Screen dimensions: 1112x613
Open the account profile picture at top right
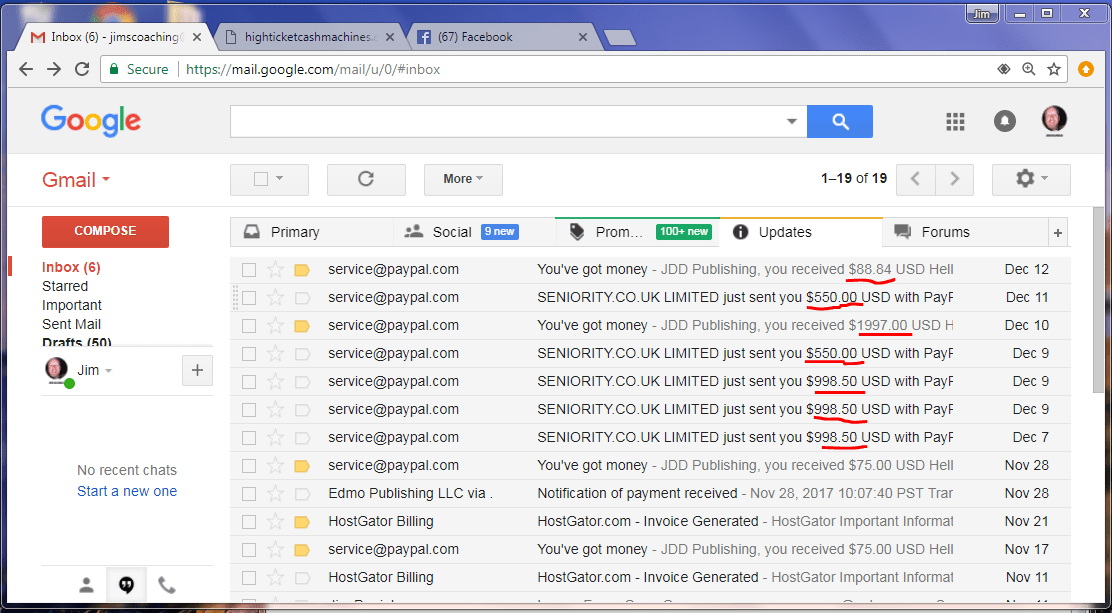click(x=1054, y=121)
